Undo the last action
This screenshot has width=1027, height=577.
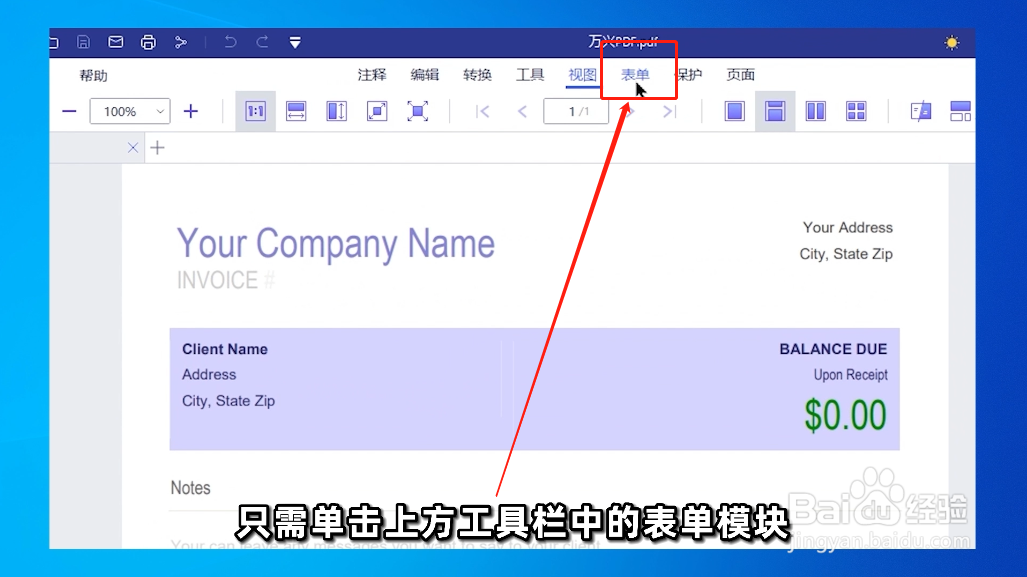[231, 42]
